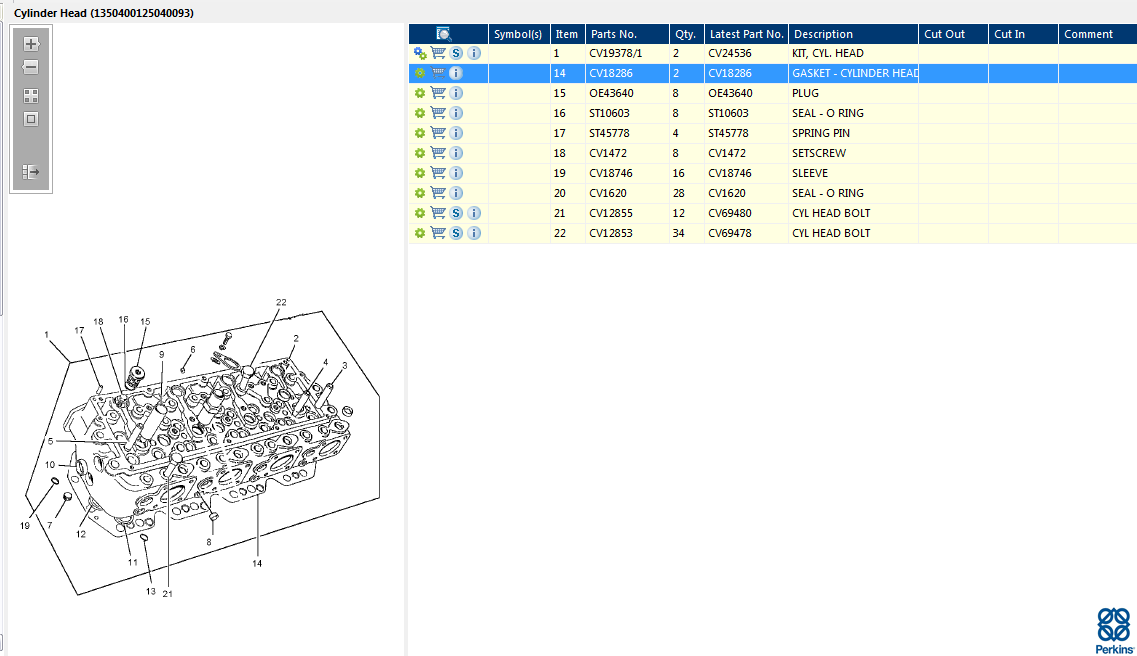Sort by Symbol(s) column header
The width and height of the screenshot is (1137, 656).
518,34
